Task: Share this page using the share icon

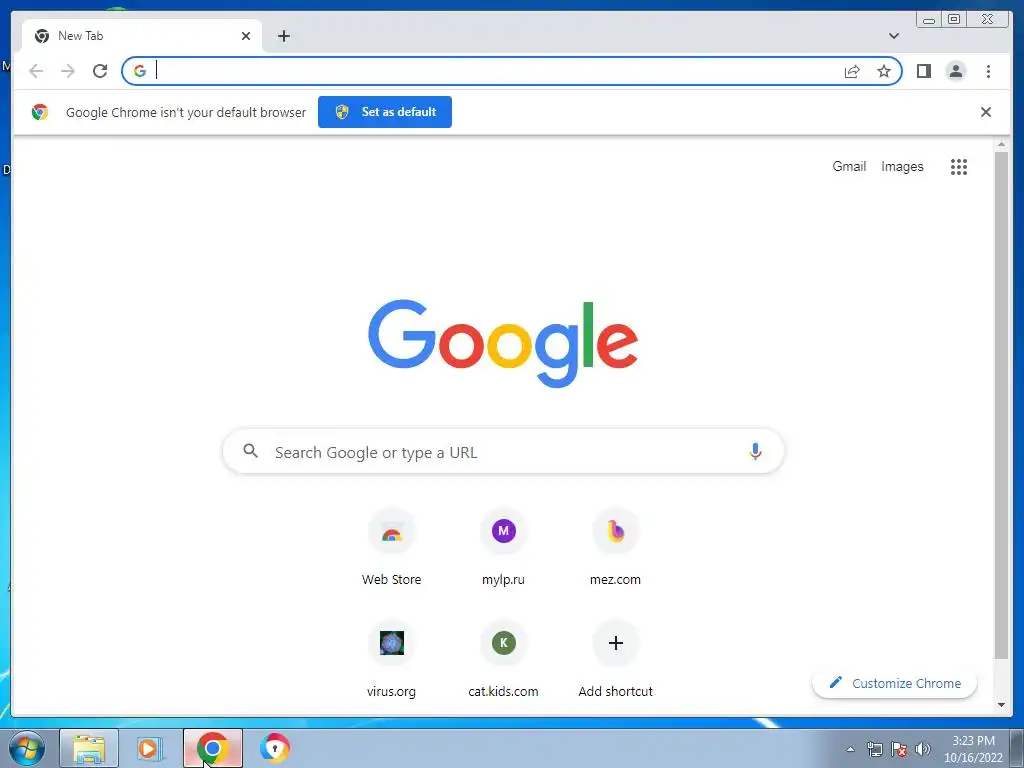Action: click(852, 71)
